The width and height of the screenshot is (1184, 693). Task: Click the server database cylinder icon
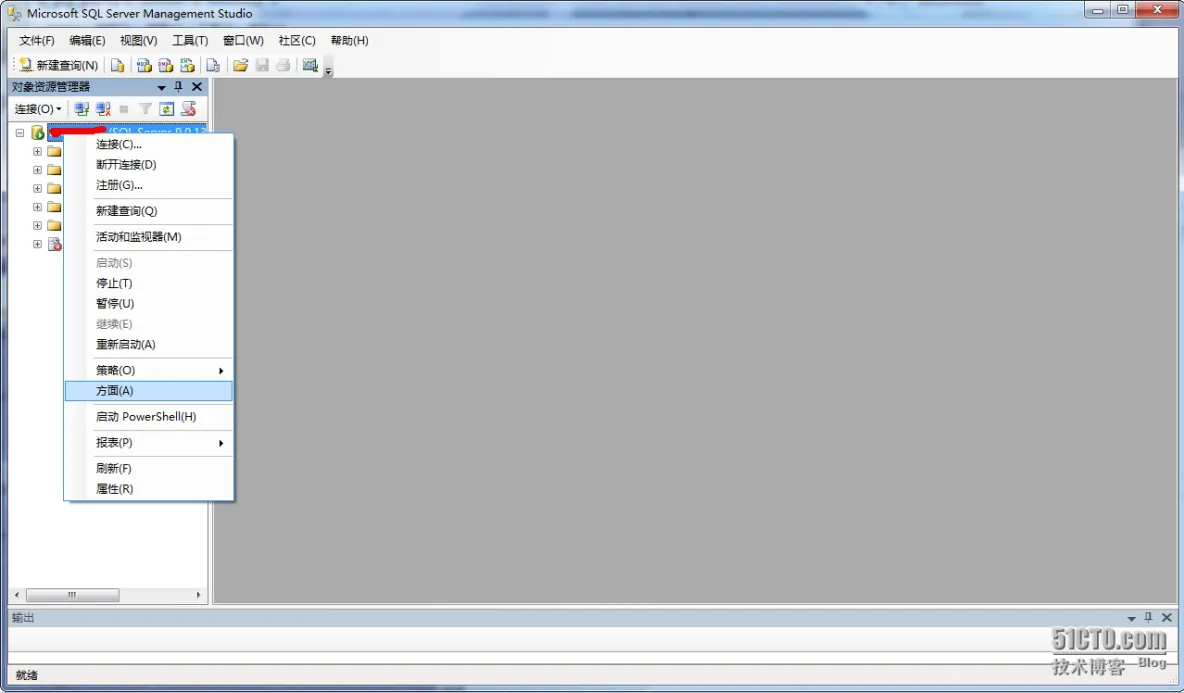click(x=37, y=133)
